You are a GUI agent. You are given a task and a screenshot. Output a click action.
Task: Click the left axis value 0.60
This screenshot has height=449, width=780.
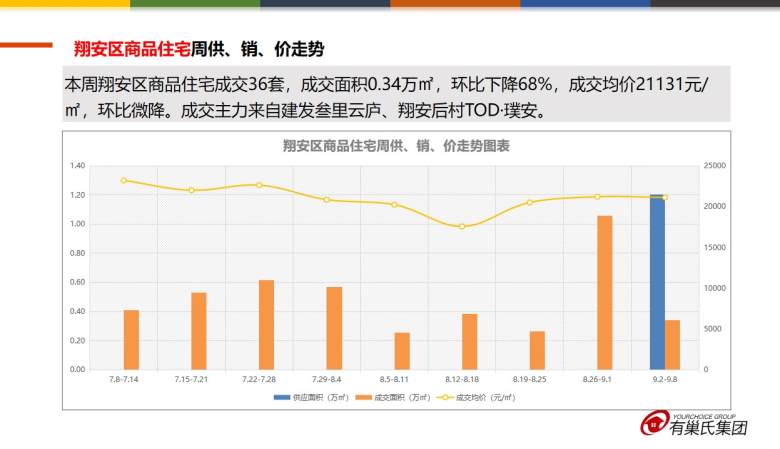point(78,282)
